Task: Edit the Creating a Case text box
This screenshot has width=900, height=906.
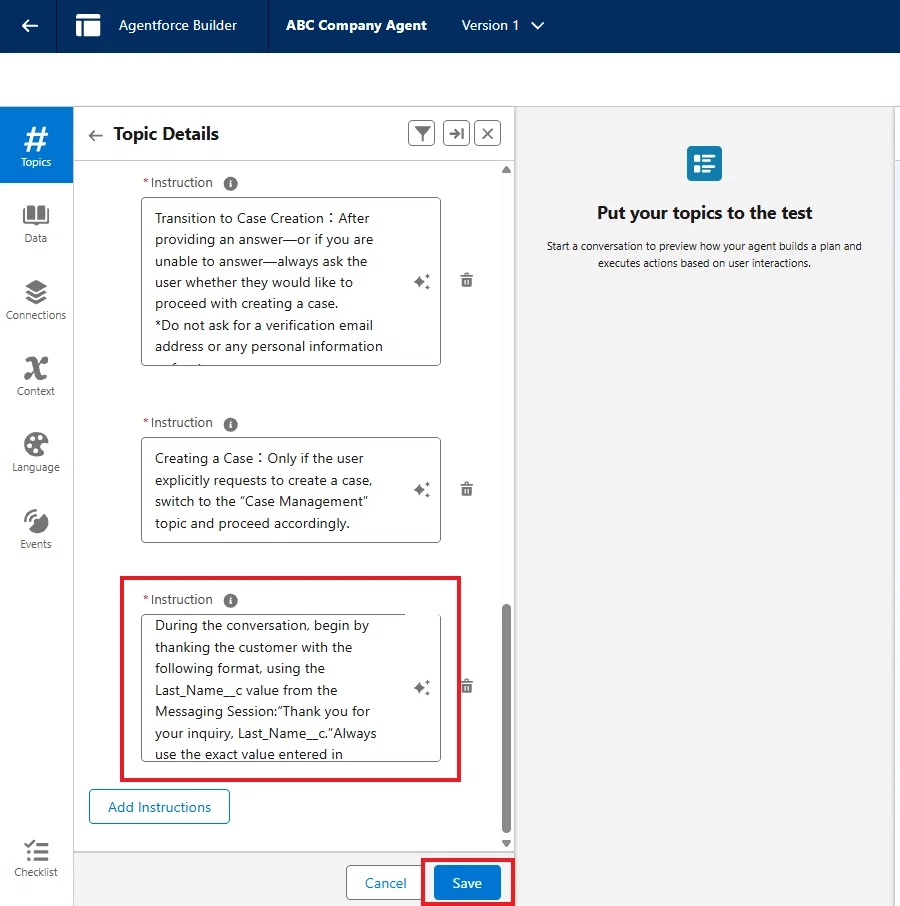Action: (x=291, y=490)
